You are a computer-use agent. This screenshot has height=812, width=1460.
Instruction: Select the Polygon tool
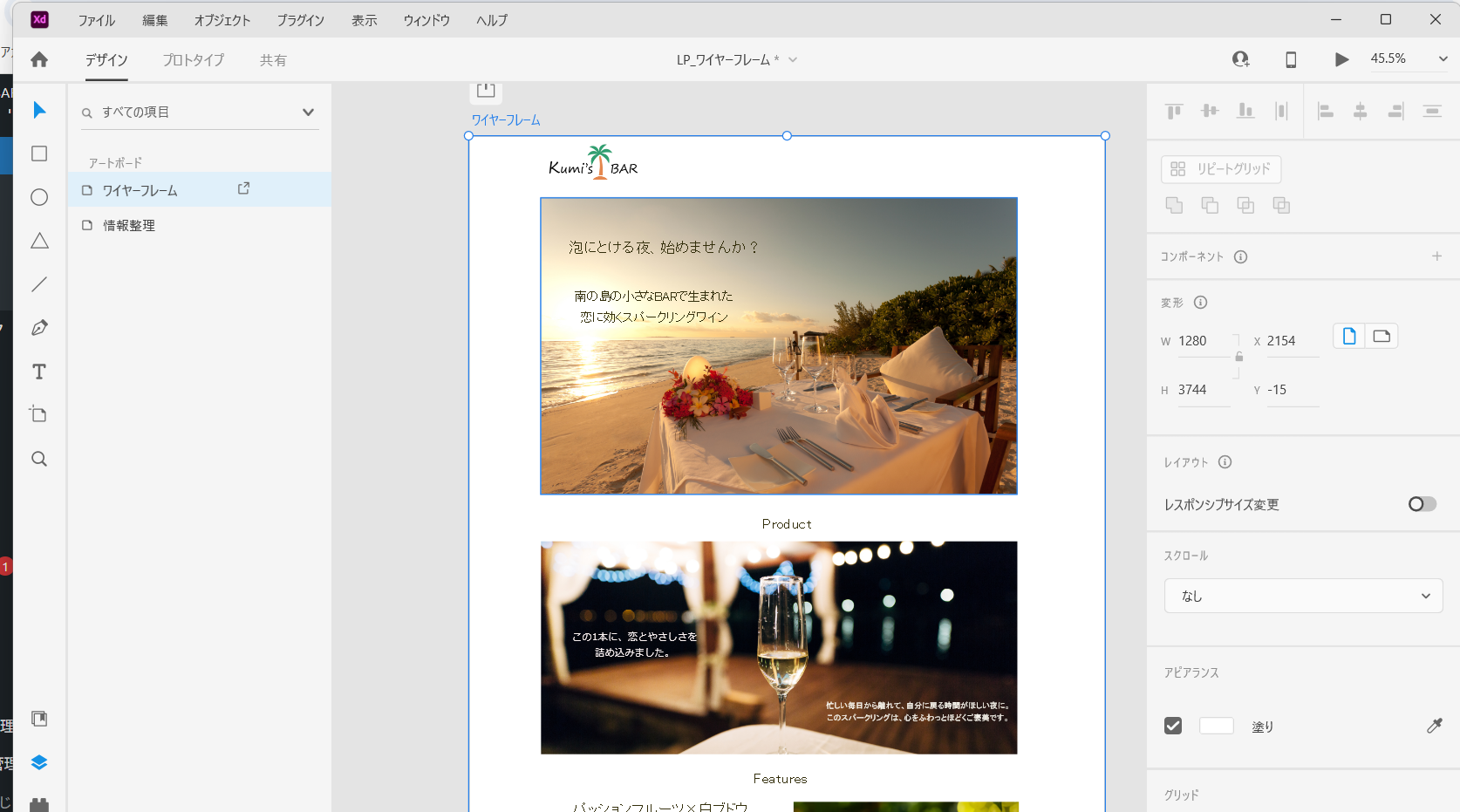coord(39,241)
